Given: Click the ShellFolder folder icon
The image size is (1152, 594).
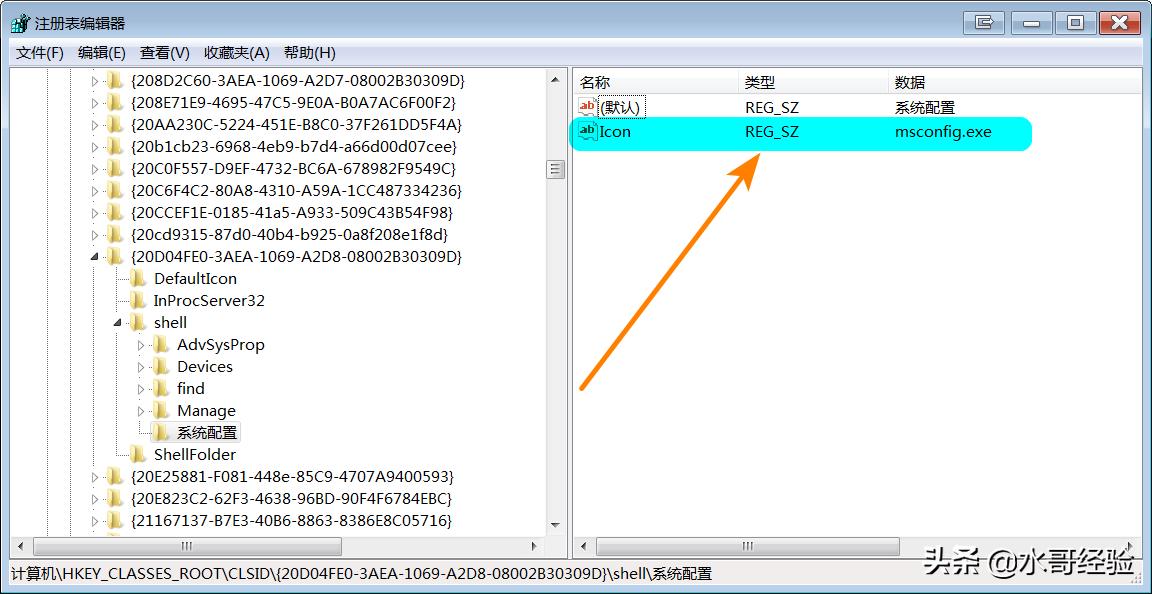Looking at the screenshot, I should tap(138, 454).
